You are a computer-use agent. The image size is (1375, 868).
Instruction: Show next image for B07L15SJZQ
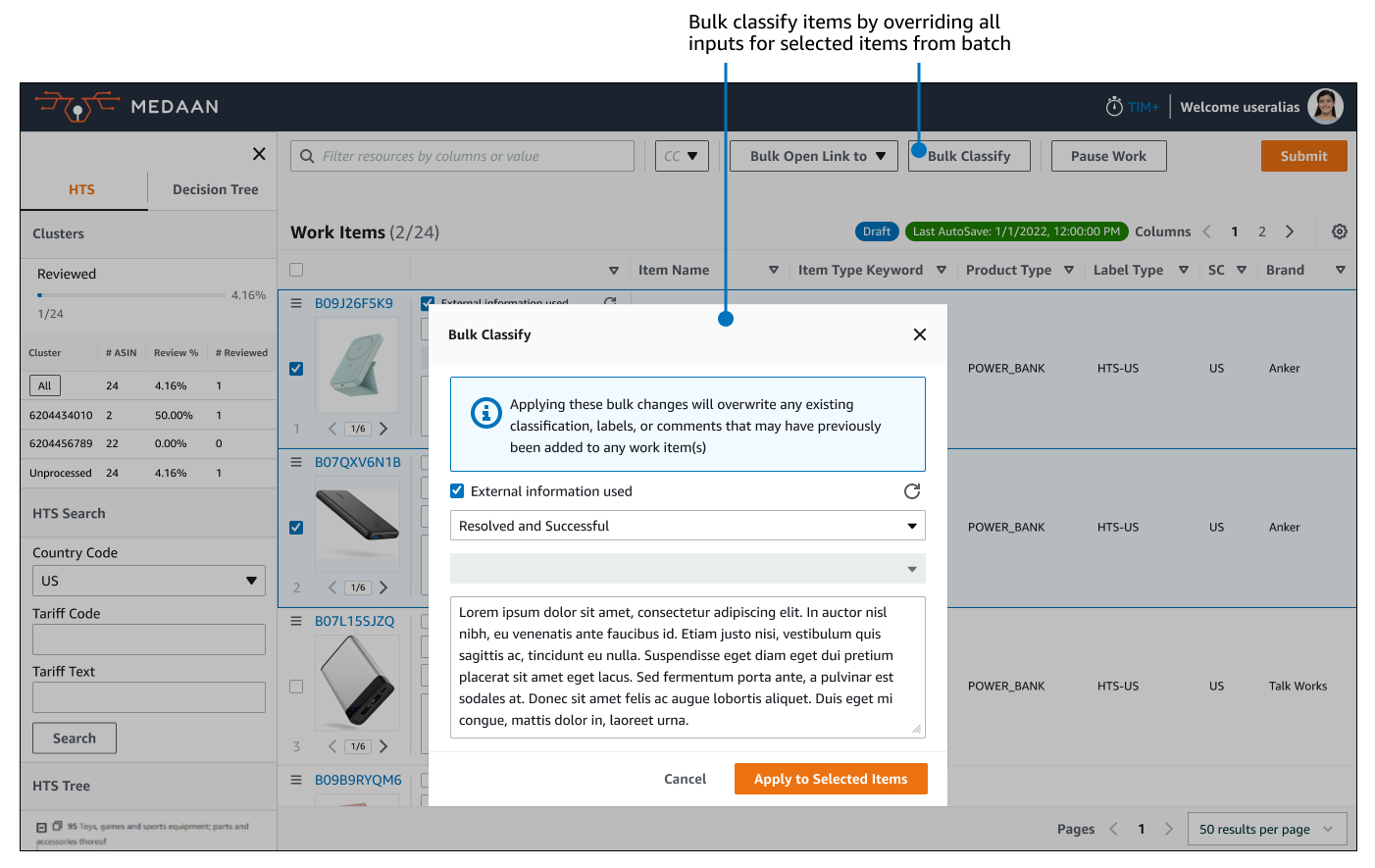(383, 746)
